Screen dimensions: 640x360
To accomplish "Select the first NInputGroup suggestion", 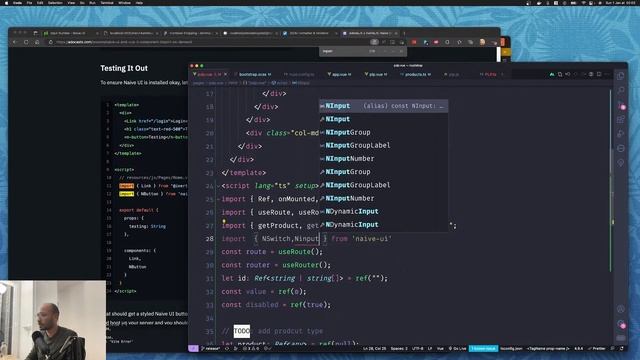I will [x=383, y=132].
